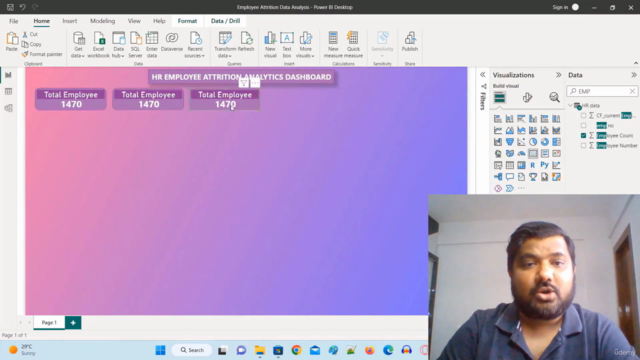This screenshot has height=360, width=640.
Task: Select the Scatter chart visual
Action: (521, 142)
